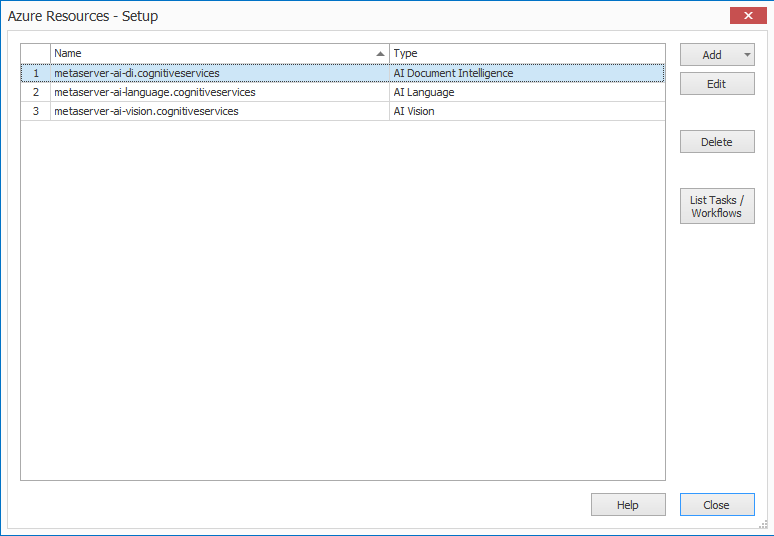Image resolution: width=774 pixels, height=536 pixels.
Task: Sort by the Name column header
Action: pos(220,53)
